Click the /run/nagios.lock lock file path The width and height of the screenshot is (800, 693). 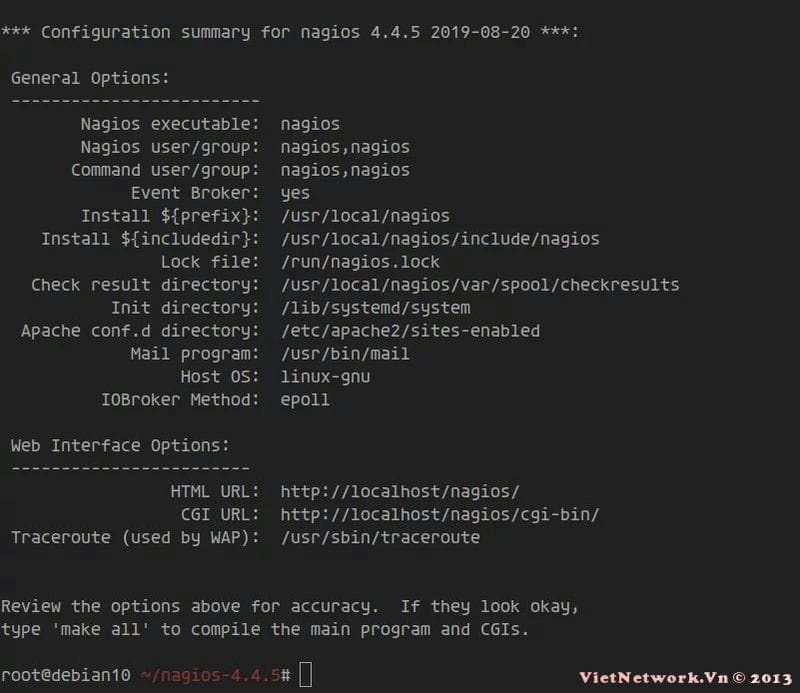coord(360,262)
